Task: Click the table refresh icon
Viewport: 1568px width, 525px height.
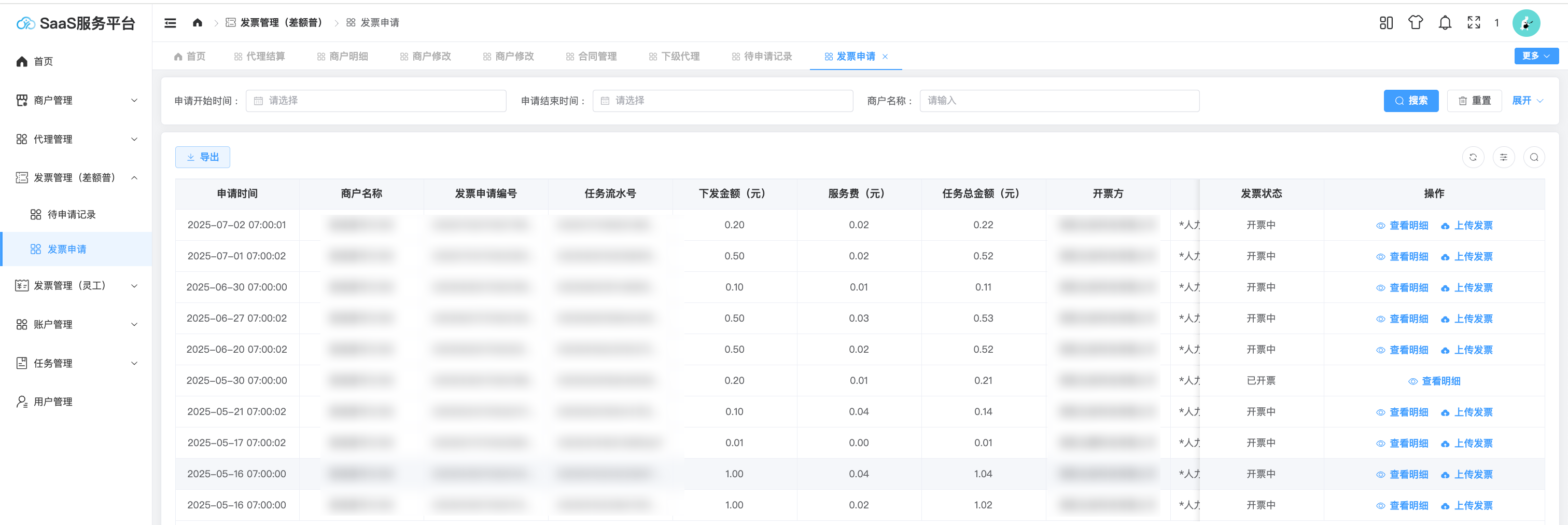Action: coord(1473,157)
